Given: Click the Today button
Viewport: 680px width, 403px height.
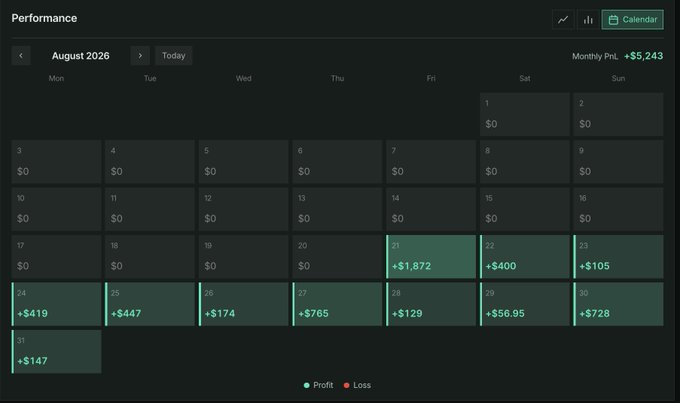Looking at the screenshot, I should (173, 56).
